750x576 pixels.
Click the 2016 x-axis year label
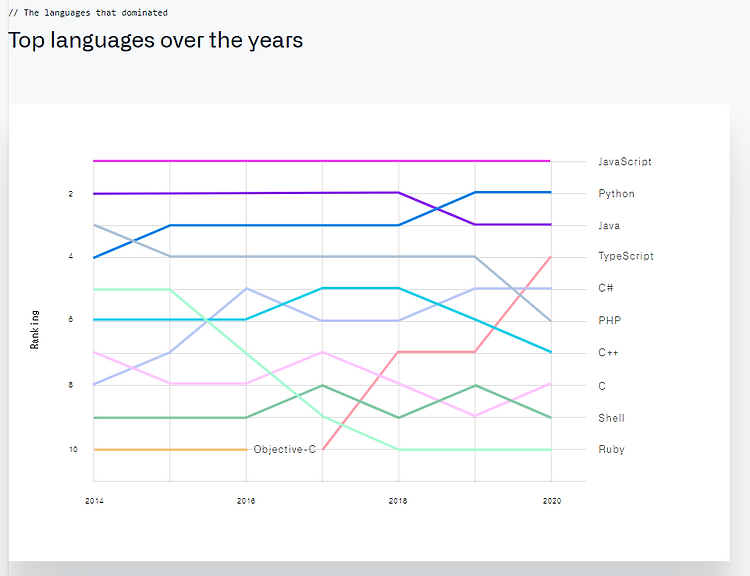[x=246, y=501]
